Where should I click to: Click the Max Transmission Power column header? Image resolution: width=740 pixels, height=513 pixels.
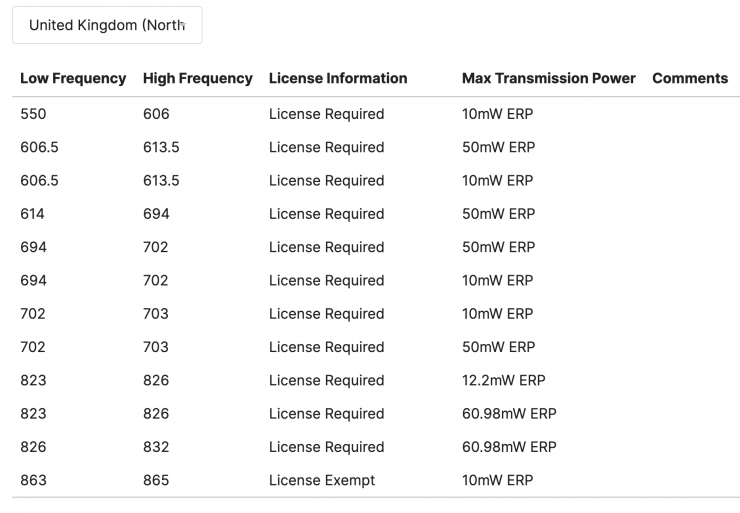click(x=548, y=78)
